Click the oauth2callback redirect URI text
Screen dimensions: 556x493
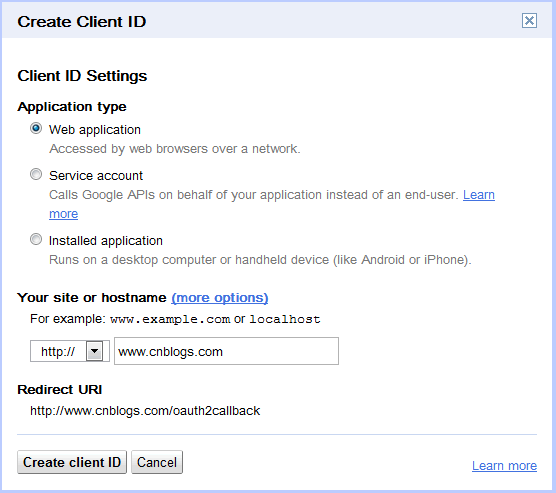coord(145,411)
